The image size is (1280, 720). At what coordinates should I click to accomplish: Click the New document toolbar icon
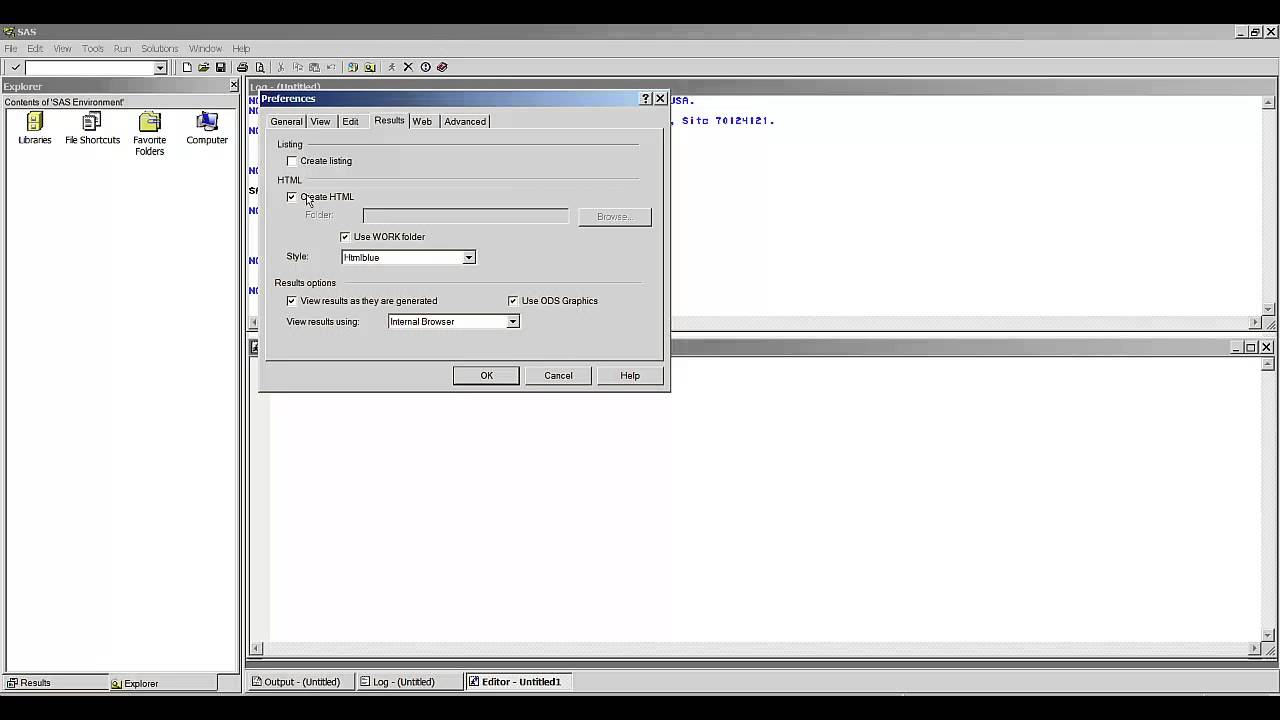coord(187,67)
